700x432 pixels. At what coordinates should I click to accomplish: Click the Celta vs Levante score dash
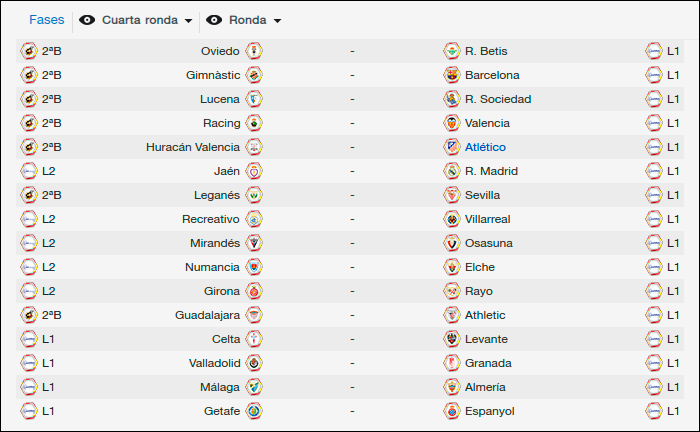click(352, 339)
